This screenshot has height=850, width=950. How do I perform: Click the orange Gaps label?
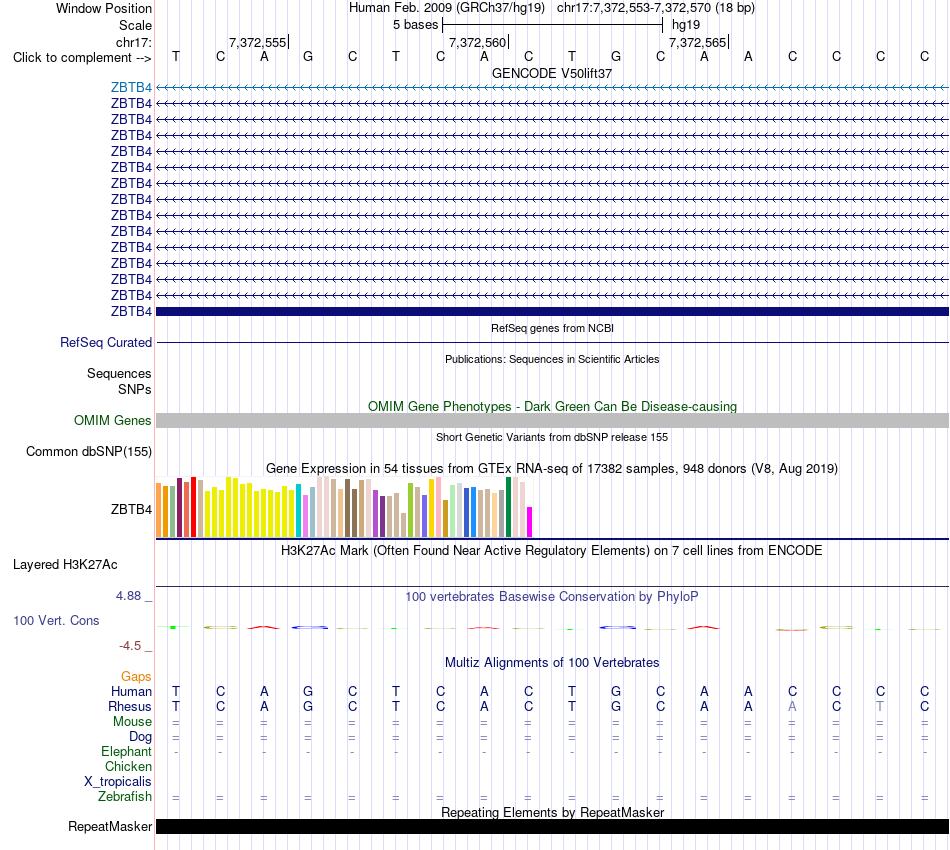(x=136, y=677)
